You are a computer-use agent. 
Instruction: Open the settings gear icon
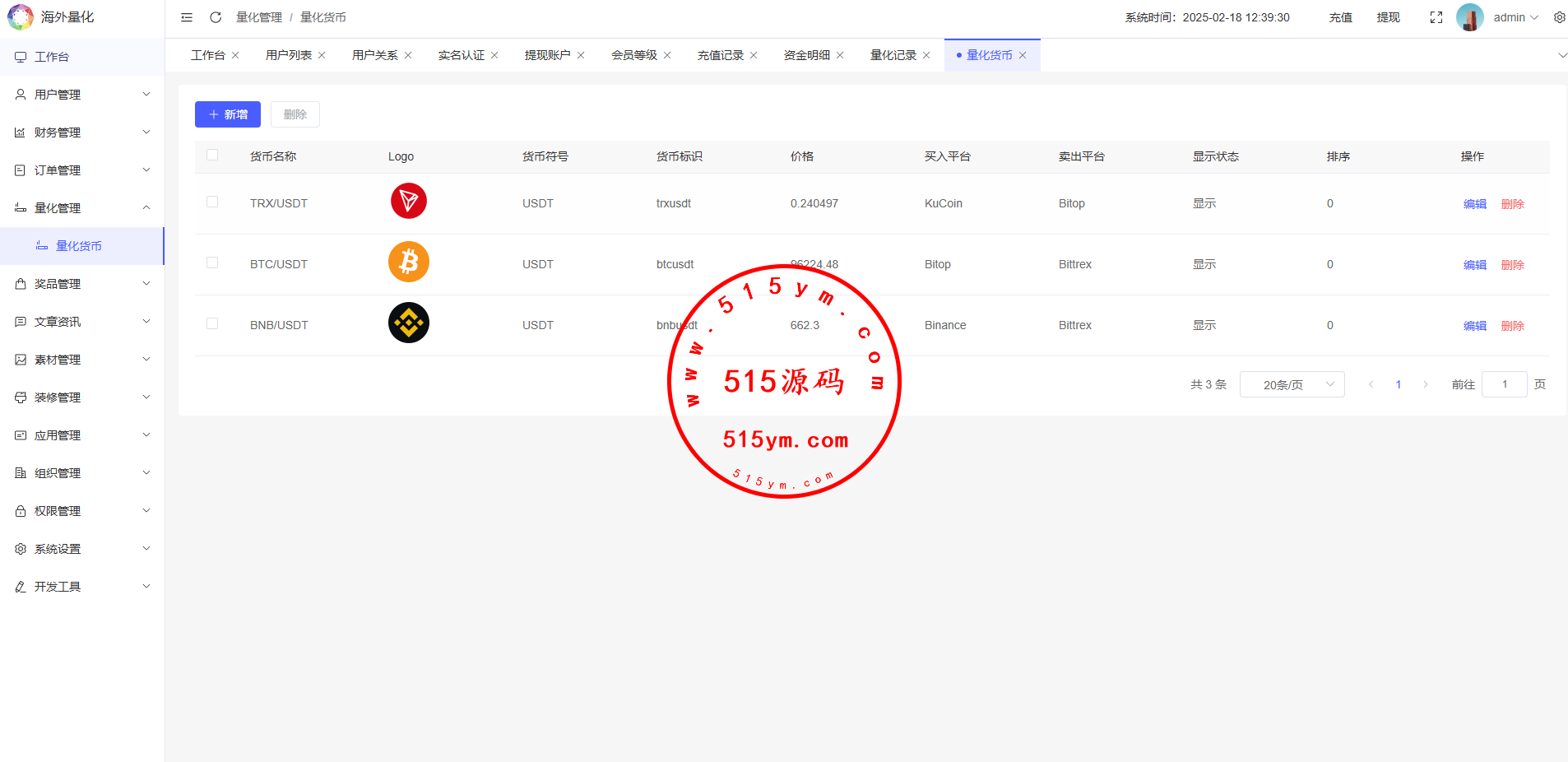pos(1559,17)
